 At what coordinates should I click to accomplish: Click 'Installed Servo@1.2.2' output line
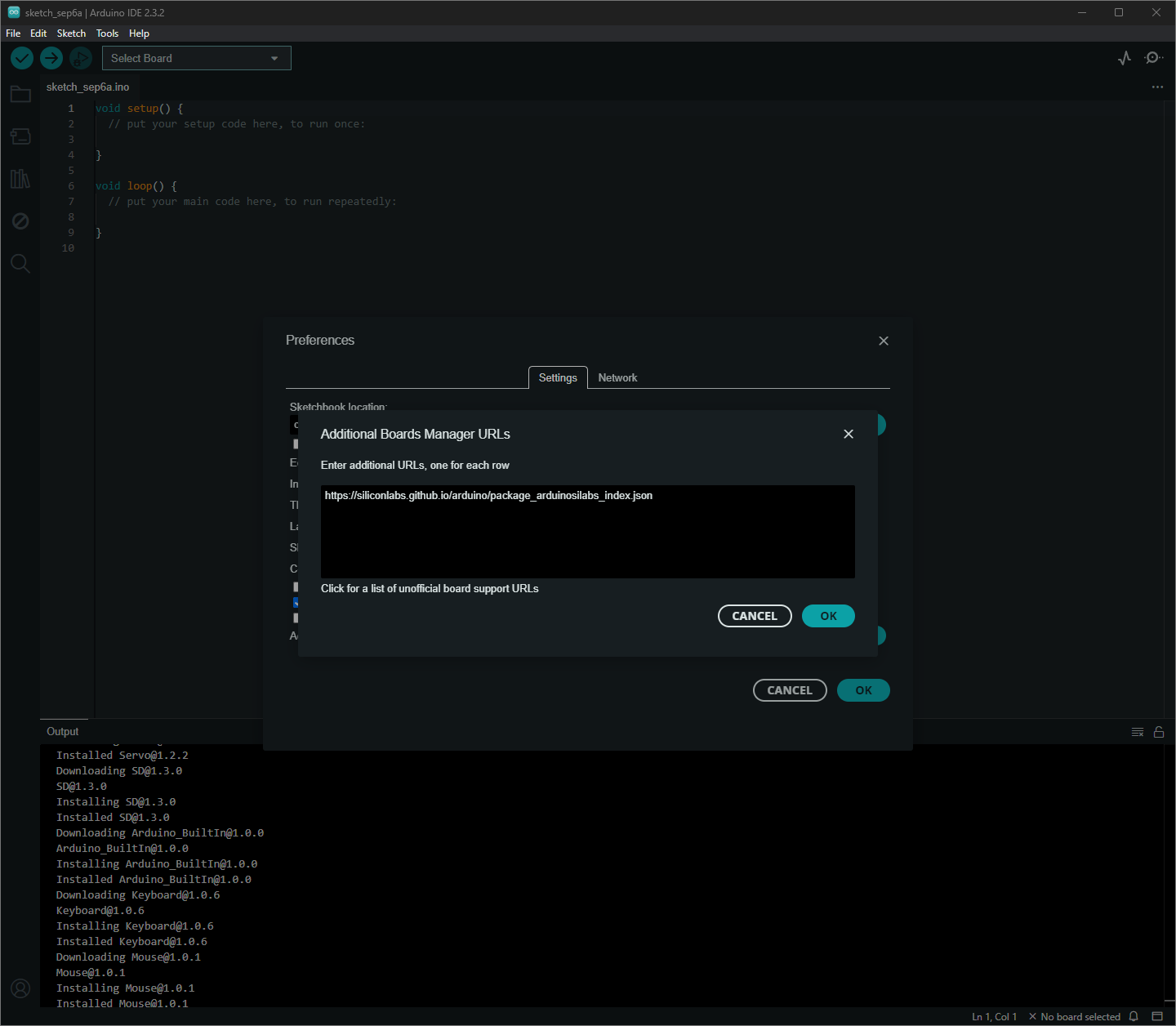122,756
